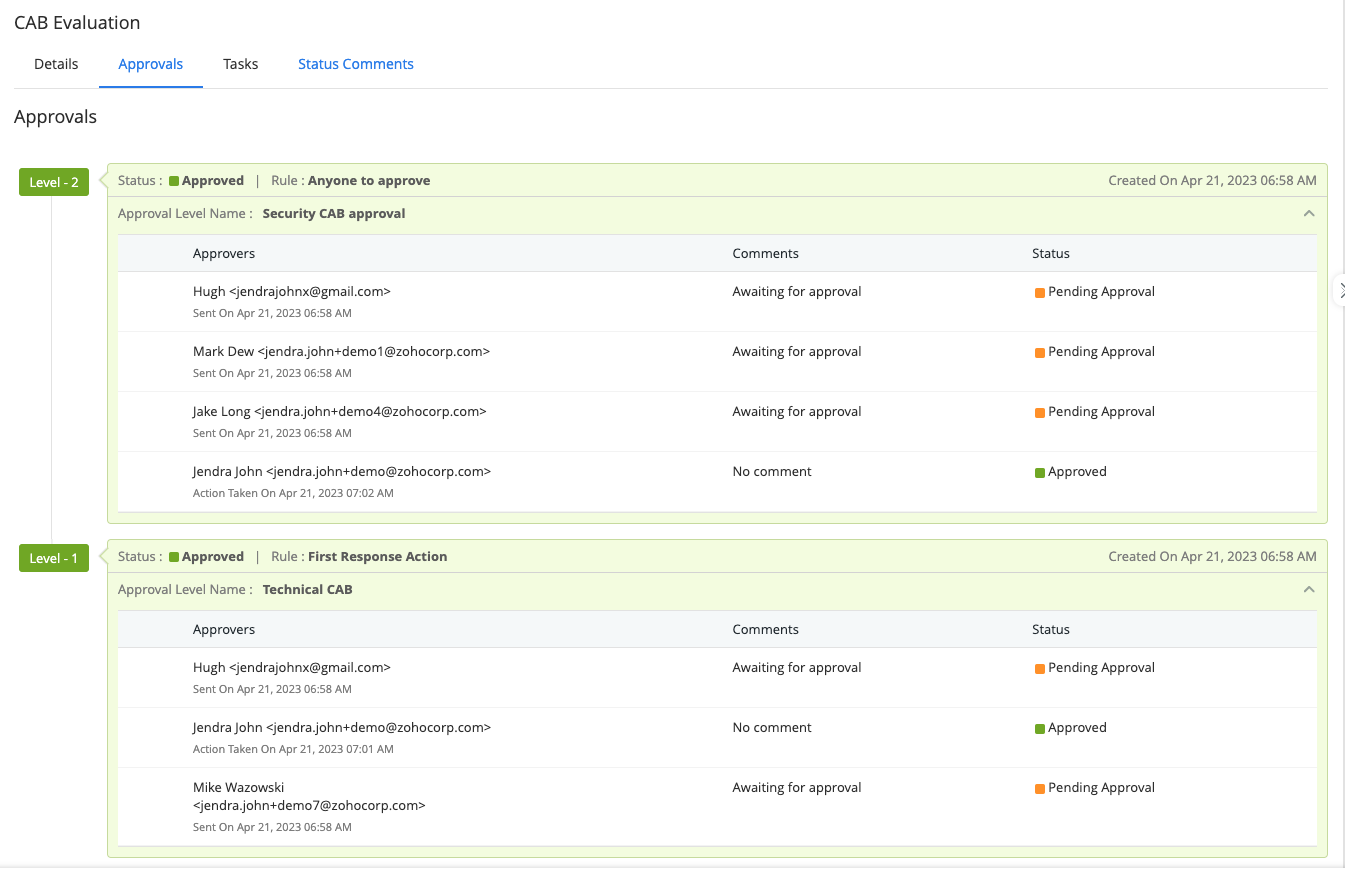Click Mark Dew's approver email entry

click(x=341, y=352)
